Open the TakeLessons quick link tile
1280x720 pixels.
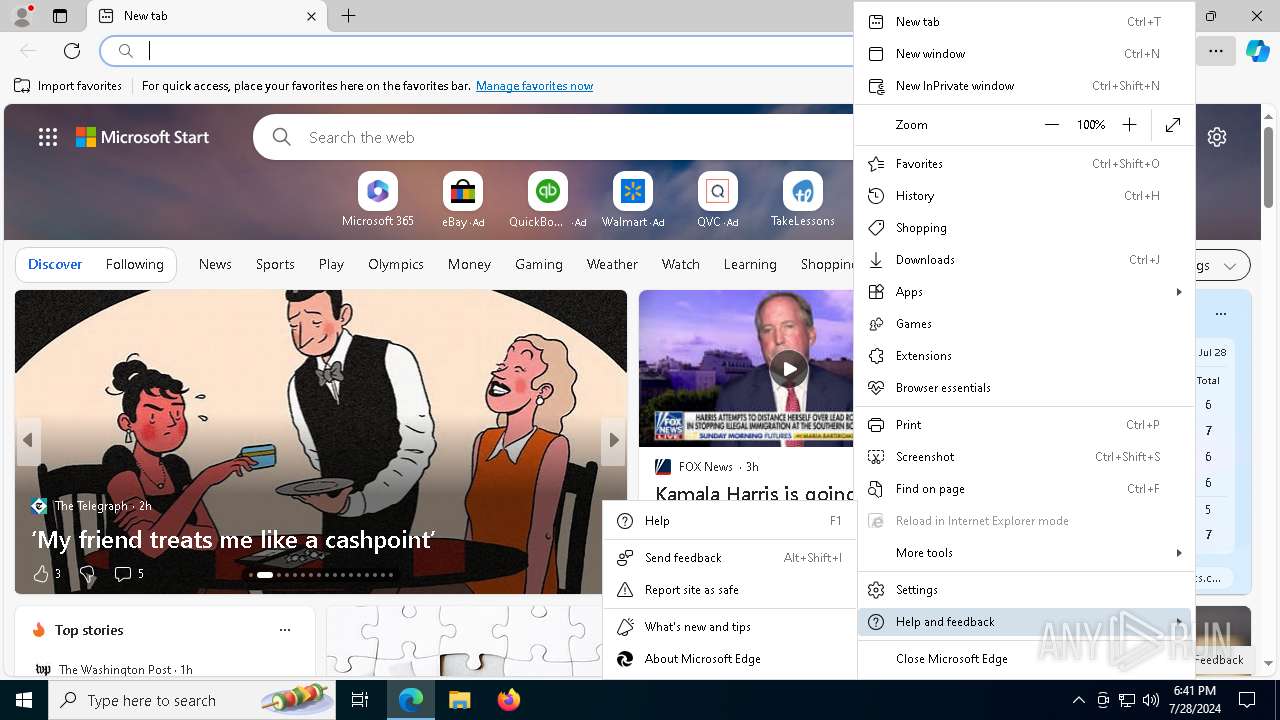803,200
